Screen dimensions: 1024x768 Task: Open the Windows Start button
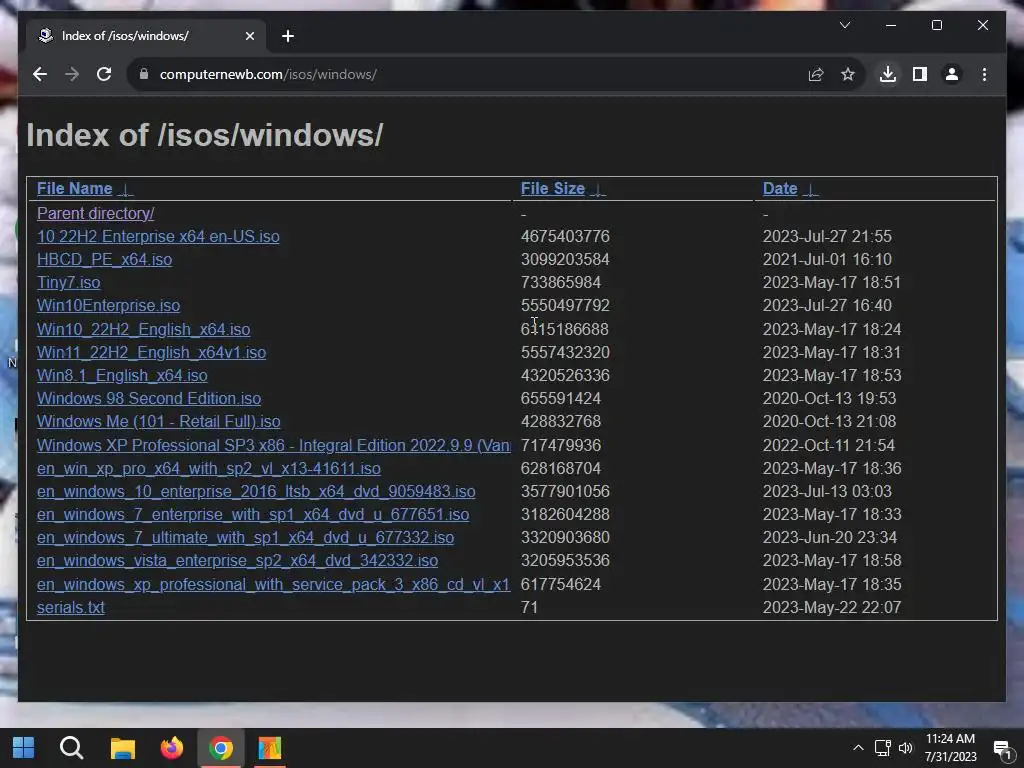click(x=24, y=748)
